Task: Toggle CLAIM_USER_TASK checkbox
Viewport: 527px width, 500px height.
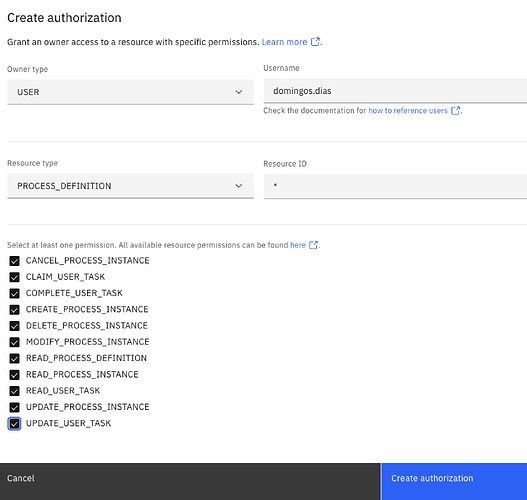Action: pos(14,277)
